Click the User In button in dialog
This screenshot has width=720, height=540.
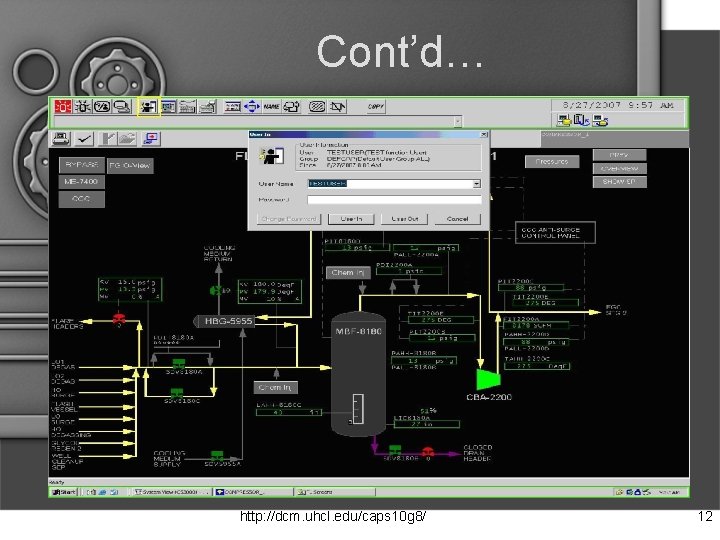click(351, 219)
